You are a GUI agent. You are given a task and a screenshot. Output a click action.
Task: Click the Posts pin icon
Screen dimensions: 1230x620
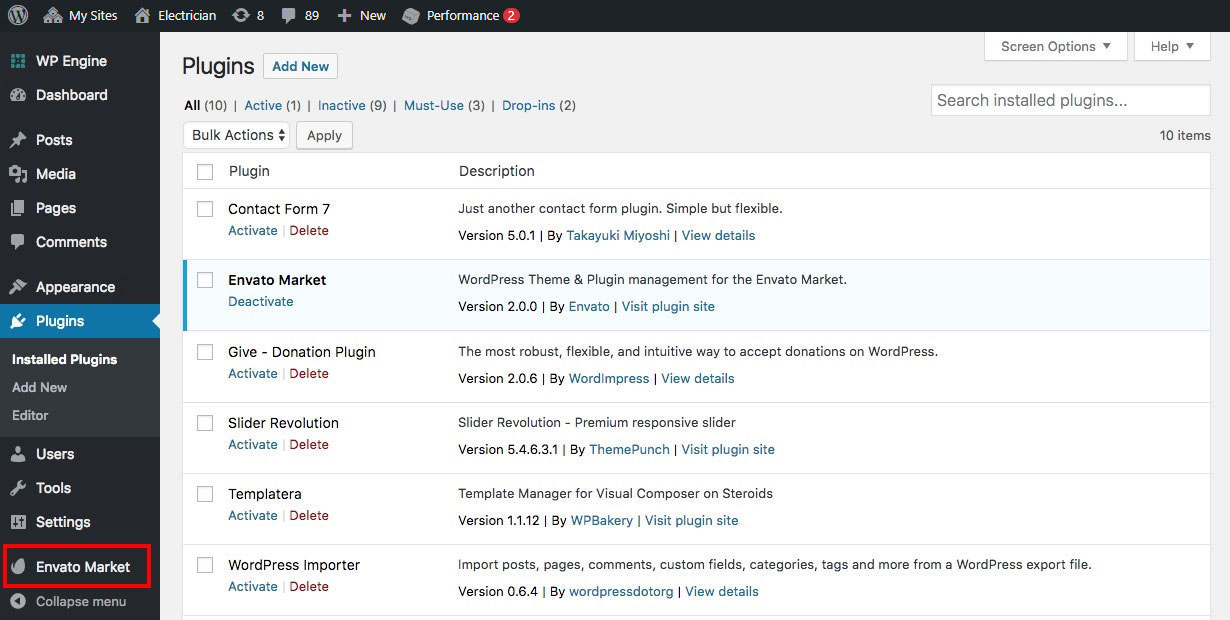coord(18,140)
